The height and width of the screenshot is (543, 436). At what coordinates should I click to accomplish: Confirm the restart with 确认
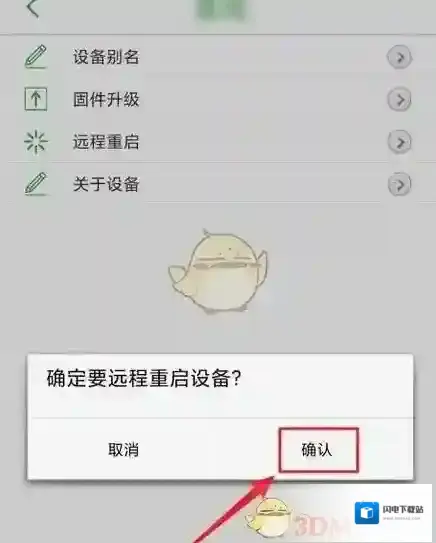coord(319,450)
